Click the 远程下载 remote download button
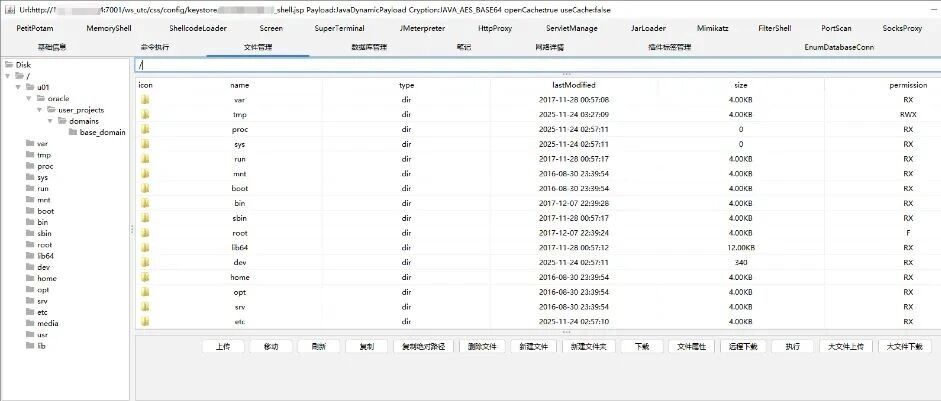Screen dimensions: 941x401 pyautogui.click(x=744, y=346)
